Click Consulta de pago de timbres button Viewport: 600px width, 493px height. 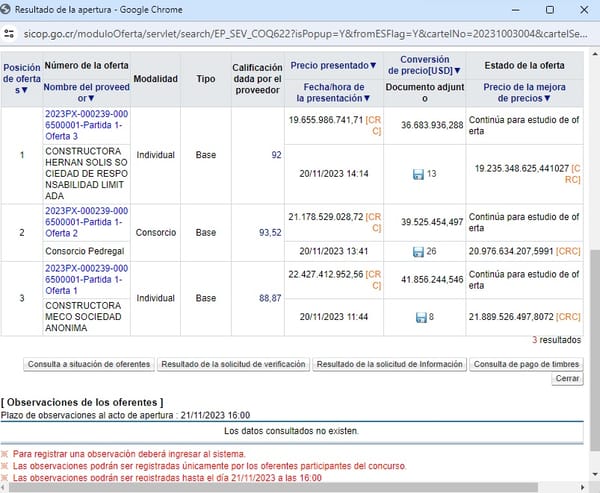(x=526, y=364)
